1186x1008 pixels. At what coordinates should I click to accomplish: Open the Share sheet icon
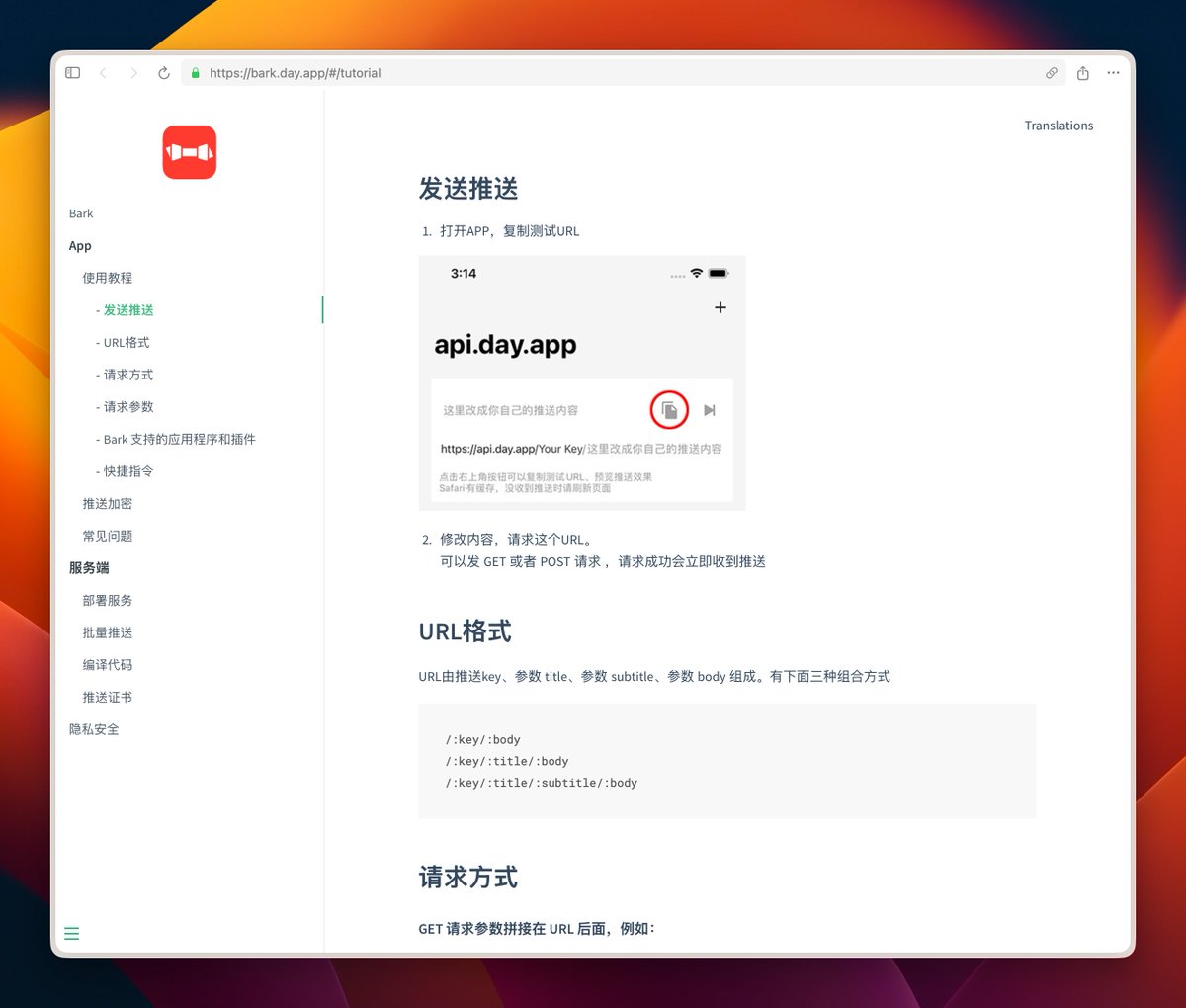(x=1082, y=72)
